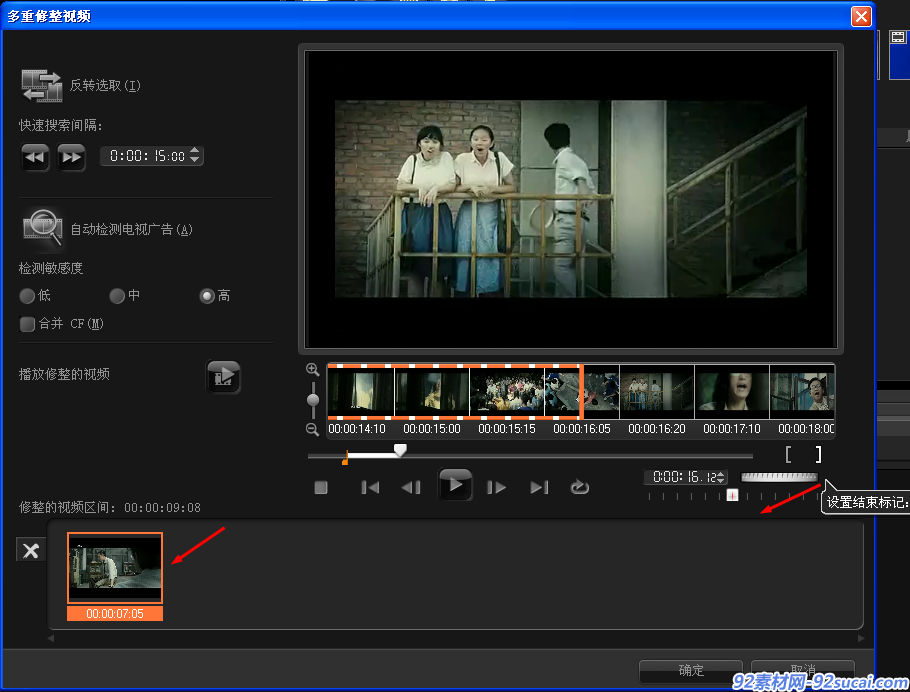Select trimmed clip thumbnail 00:00:07:05
Viewport: 910px width, 692px height.
(115, 576)
